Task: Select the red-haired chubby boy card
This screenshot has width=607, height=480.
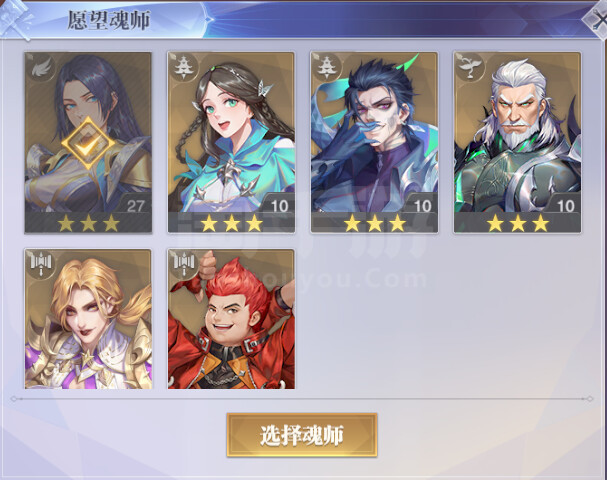Action: 231,319
